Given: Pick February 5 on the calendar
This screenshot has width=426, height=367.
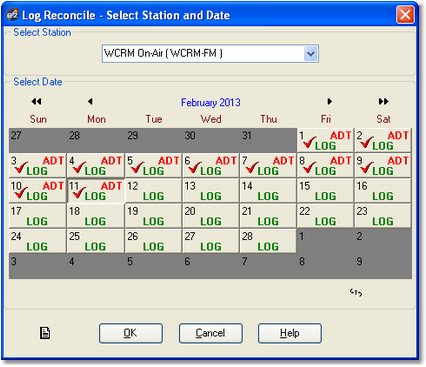Looking at the screenshot, I should point(153,166).
